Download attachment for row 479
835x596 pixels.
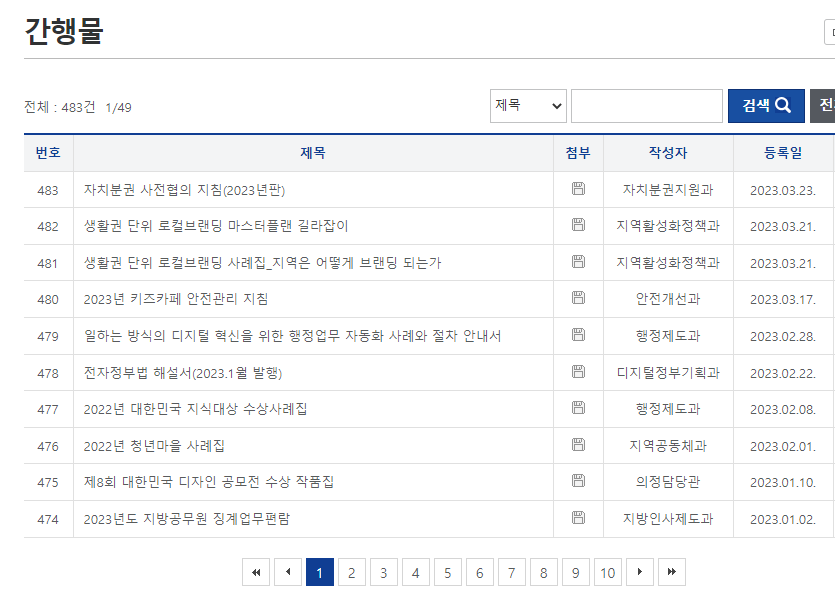(x=578, y=334)
